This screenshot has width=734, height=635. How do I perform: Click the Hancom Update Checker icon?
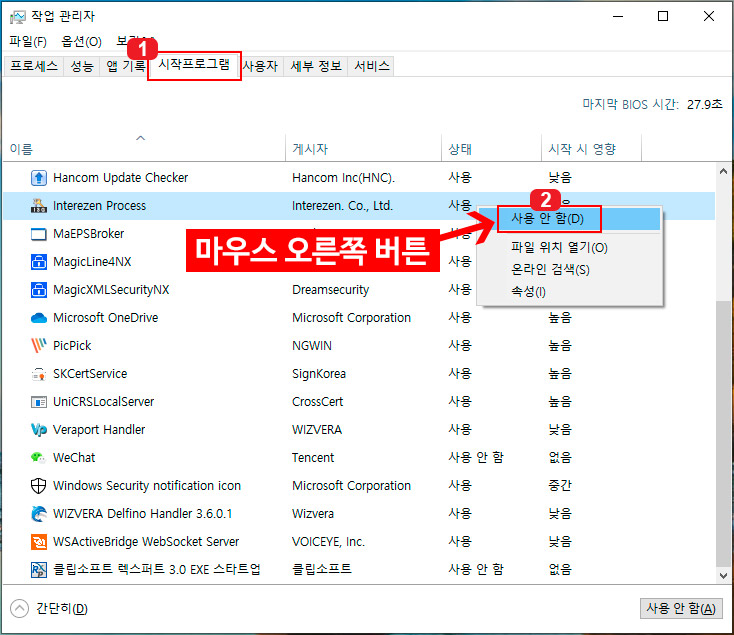[38, 178]
